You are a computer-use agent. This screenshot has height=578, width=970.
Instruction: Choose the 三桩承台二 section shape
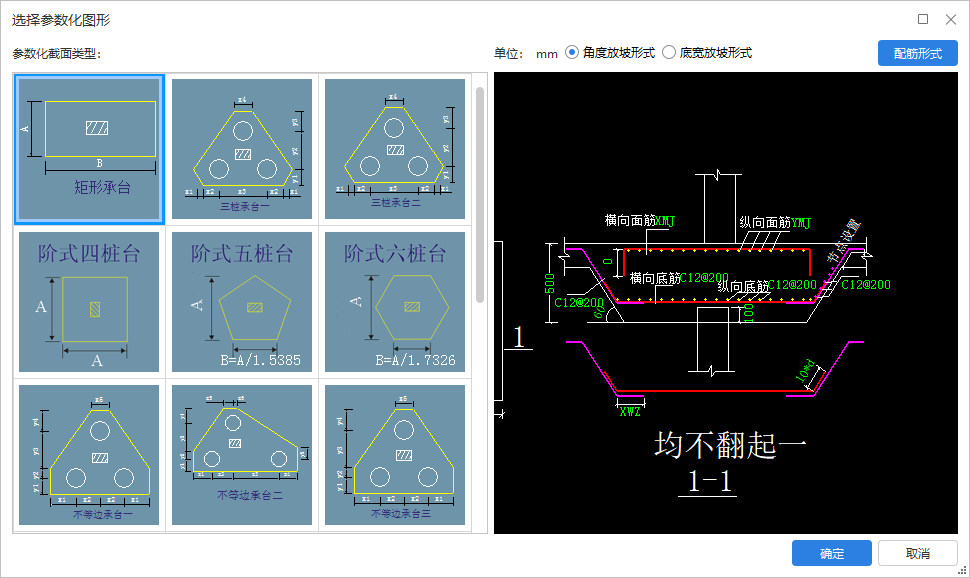point(395,149)
